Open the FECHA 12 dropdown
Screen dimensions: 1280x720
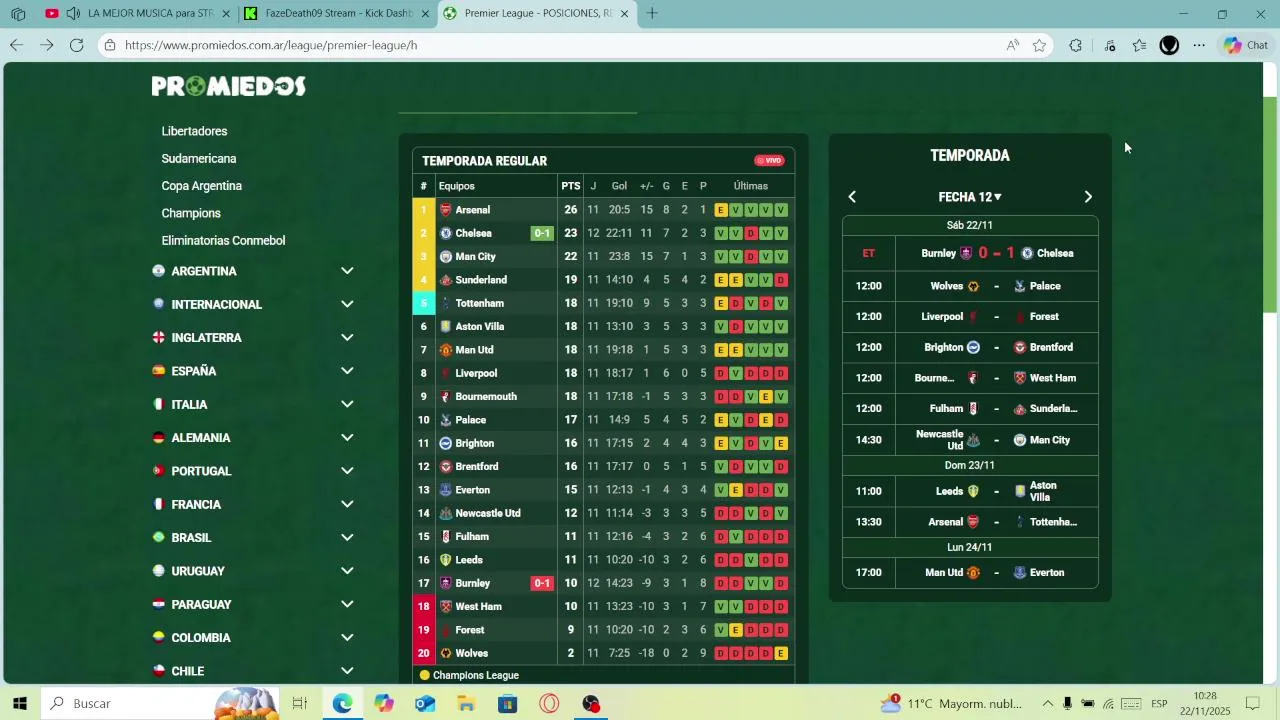(x=970, y=197)
